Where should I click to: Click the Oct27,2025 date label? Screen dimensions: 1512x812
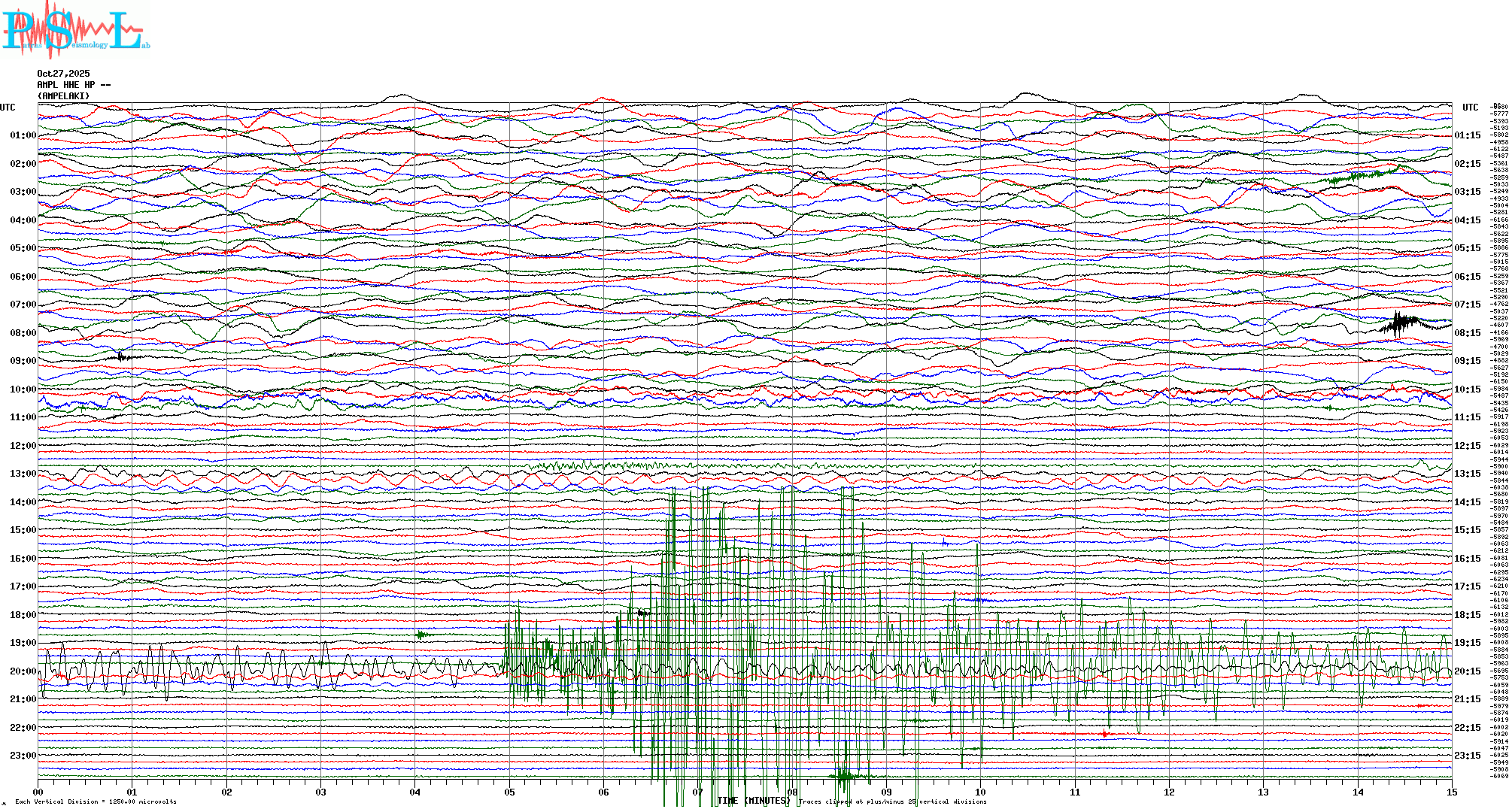63,74
